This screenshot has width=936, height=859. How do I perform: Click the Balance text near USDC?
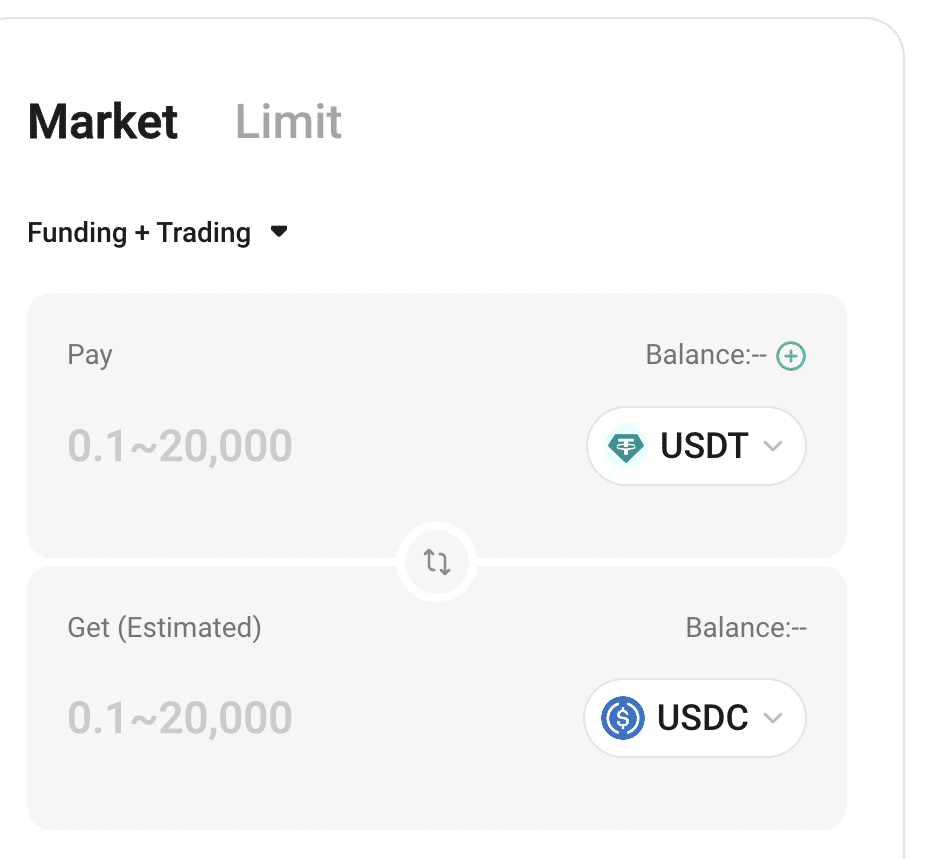[x=746, y=627]
